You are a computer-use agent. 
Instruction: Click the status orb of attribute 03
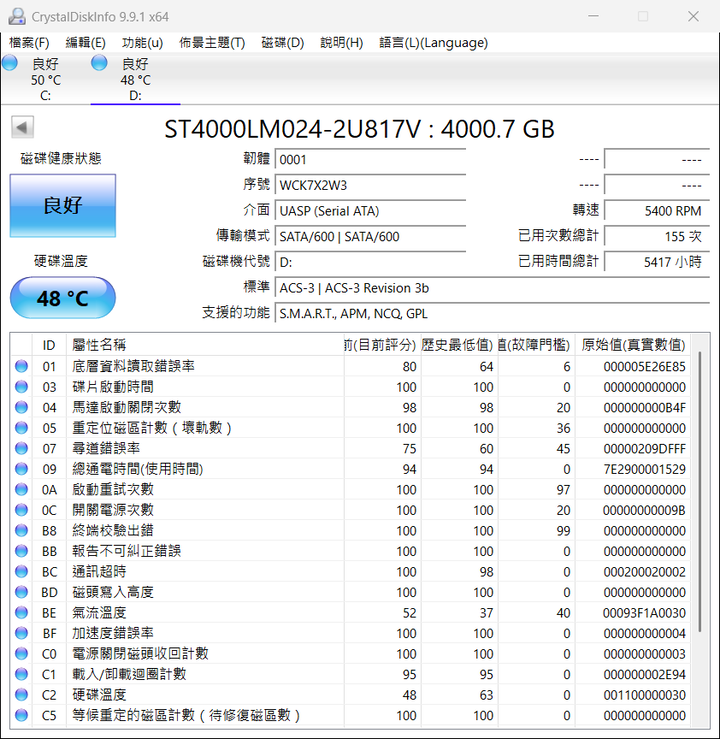[21, 387]
